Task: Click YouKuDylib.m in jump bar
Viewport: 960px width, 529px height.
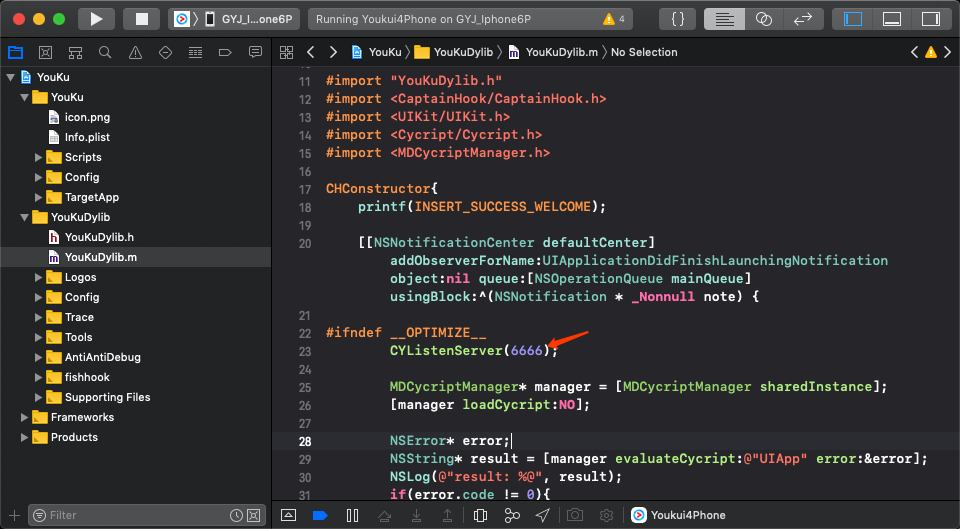Action: pyautogui.click(x=553, y=53)
